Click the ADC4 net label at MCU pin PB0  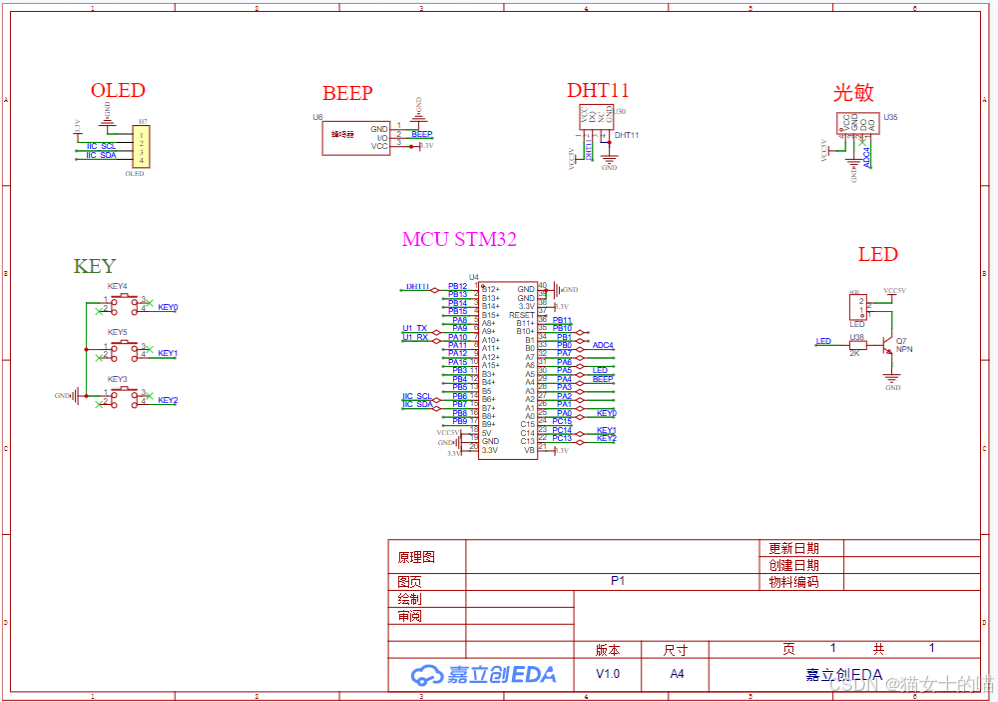603,346
